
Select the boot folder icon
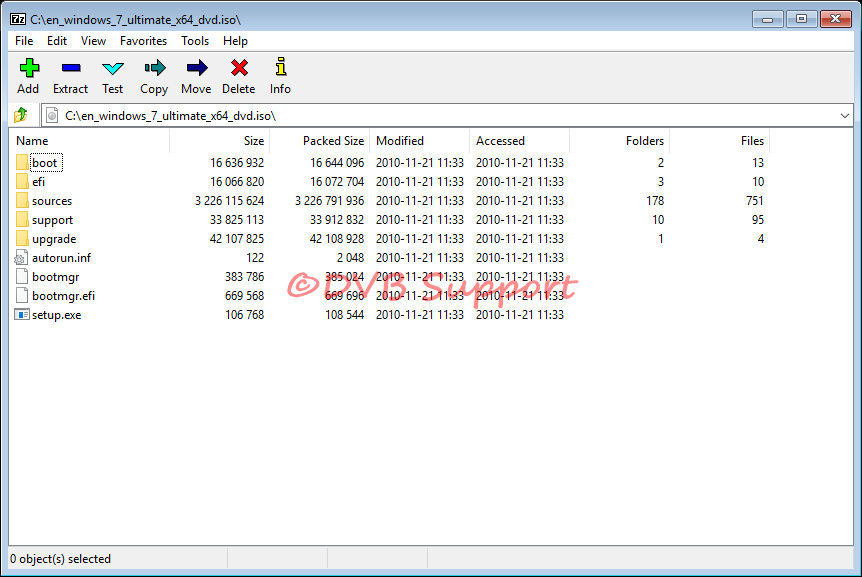(x=22, y=162)
